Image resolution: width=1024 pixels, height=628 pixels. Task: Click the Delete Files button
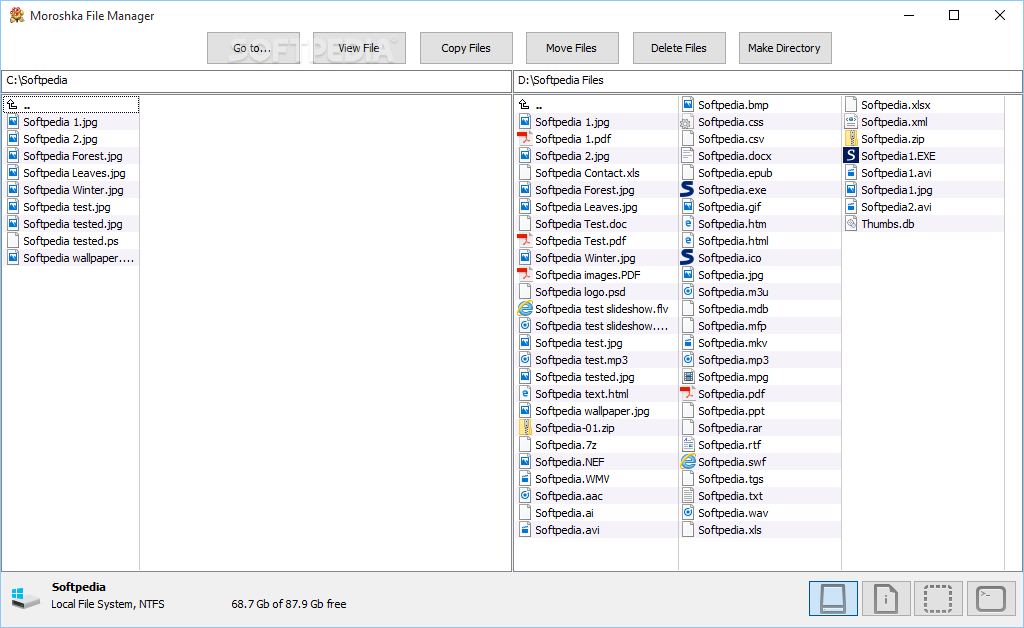click(679, 48)
